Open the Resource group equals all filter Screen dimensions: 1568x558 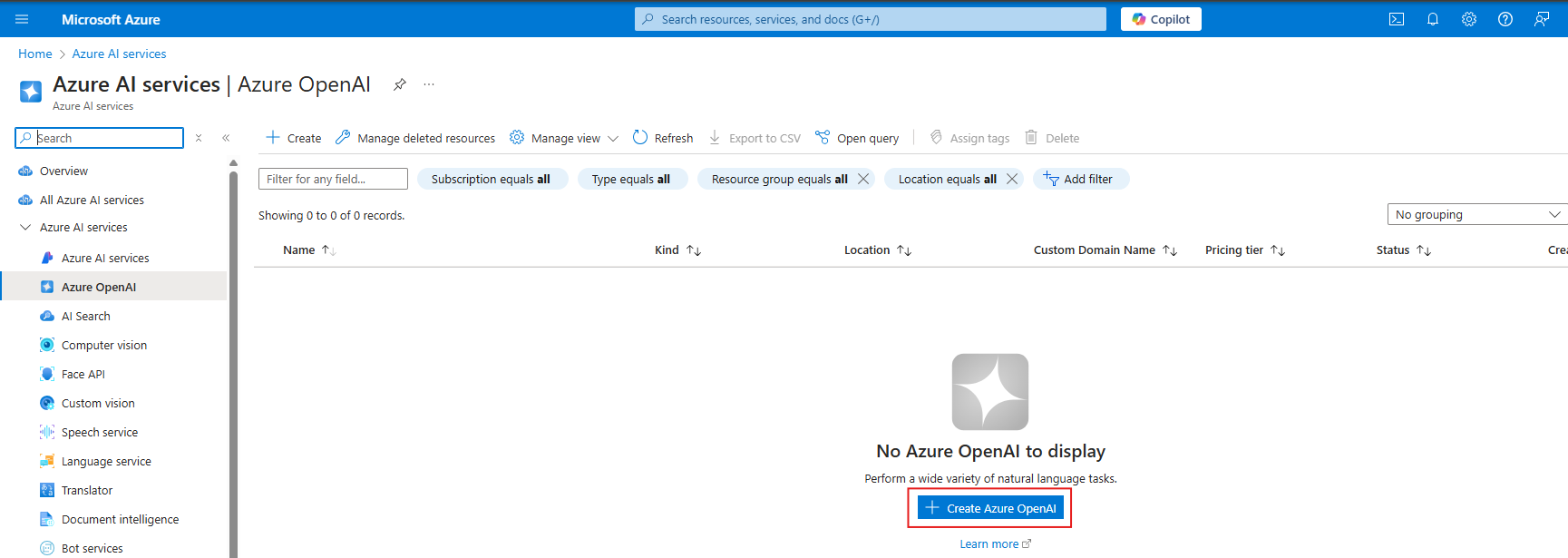[x=779, y=179]
